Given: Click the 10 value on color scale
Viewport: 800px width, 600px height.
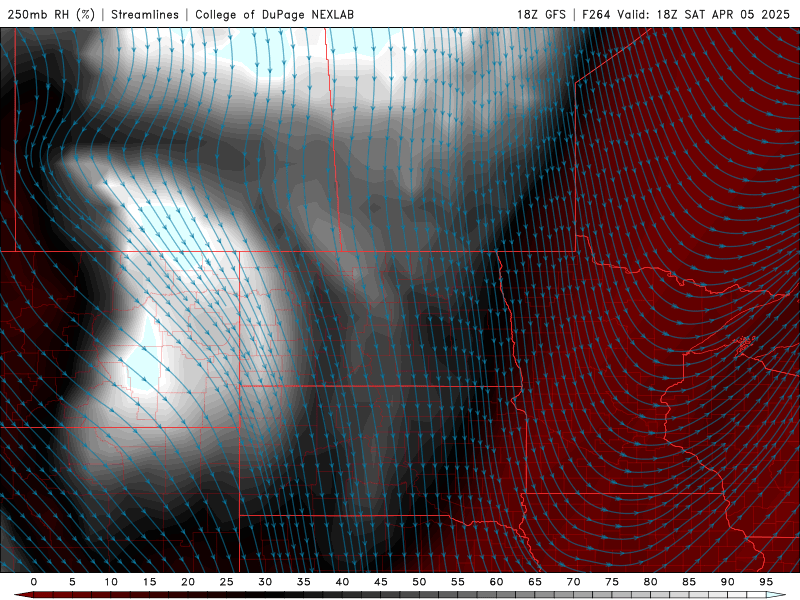Looking at the screenshot, I should click(x=111, y=582).
